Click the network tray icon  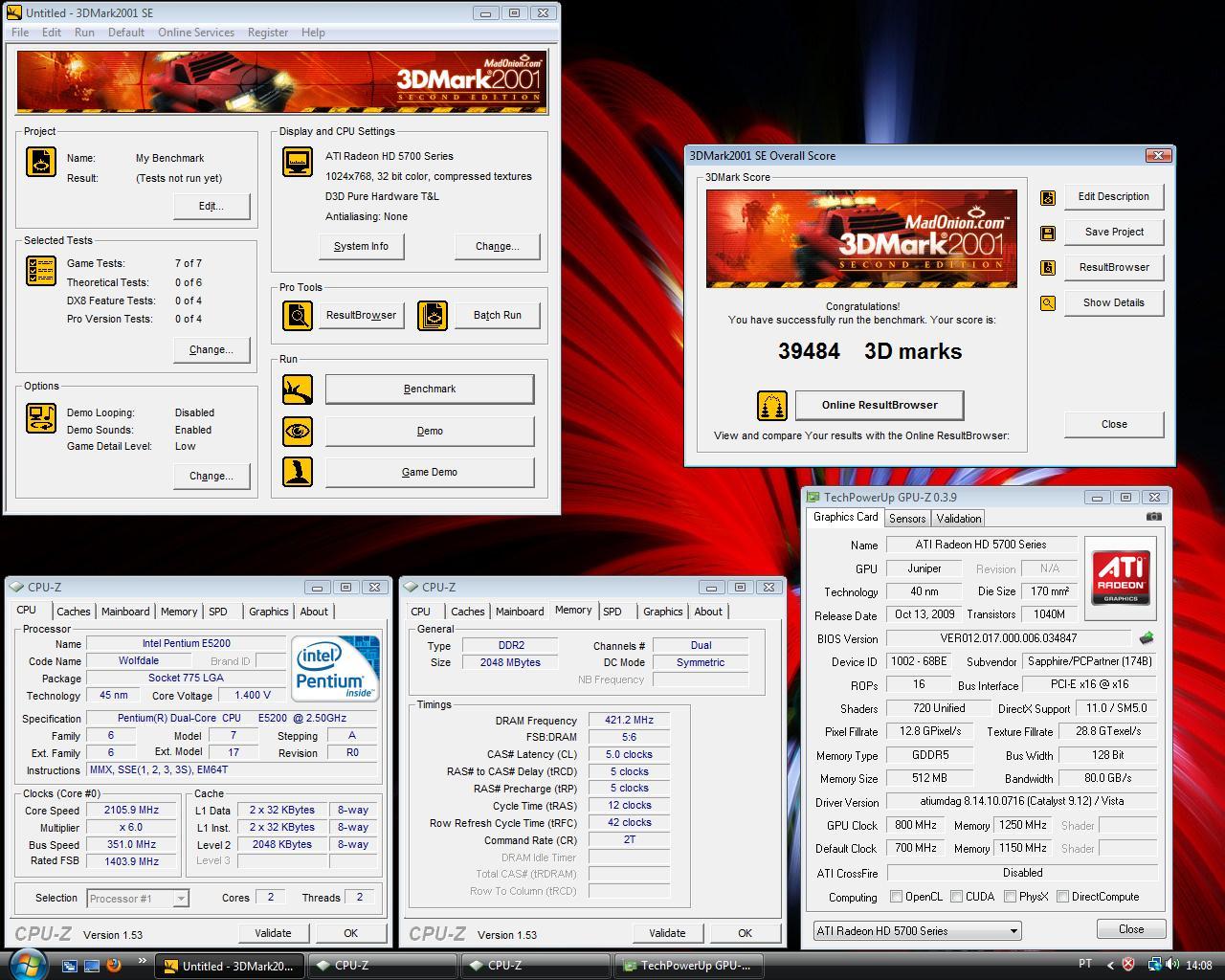click(1154, 965)
